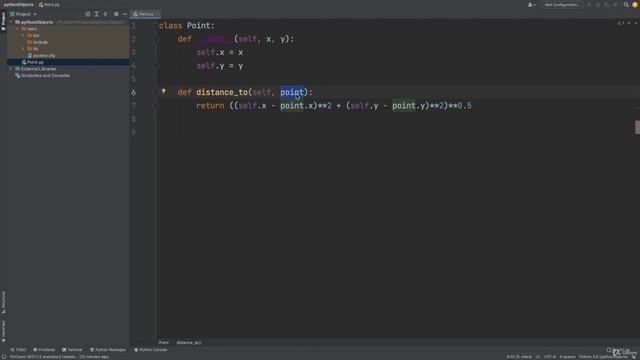Fold the distance_to method using gutter marker

156,92
